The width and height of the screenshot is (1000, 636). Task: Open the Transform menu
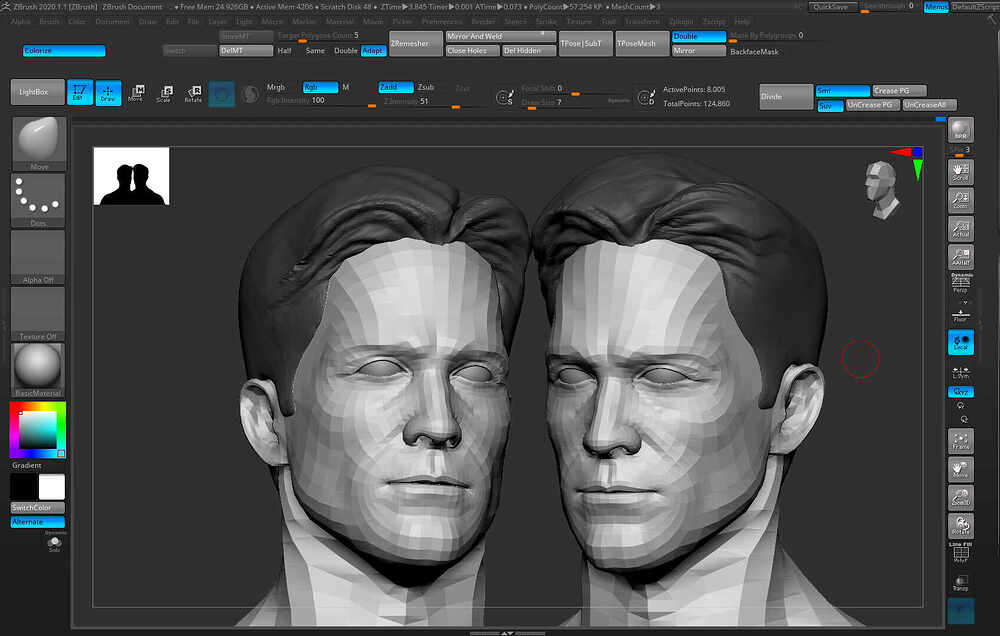pyautogui.click(x=642, y=22)
